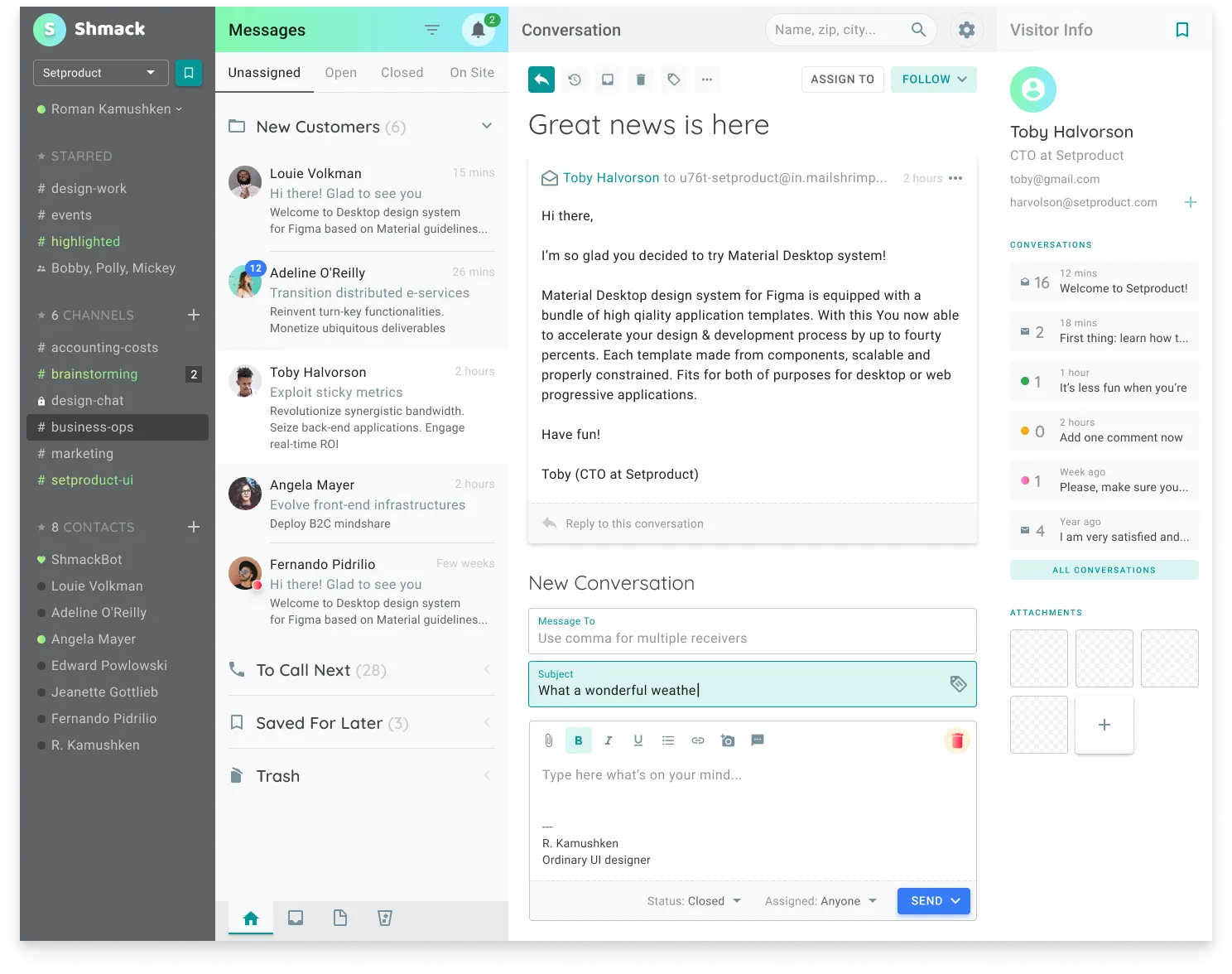Viewport: 1232px width, 974px height.
Task: Insert a bulleted list in the composer
Action: (x=668, y=740)
